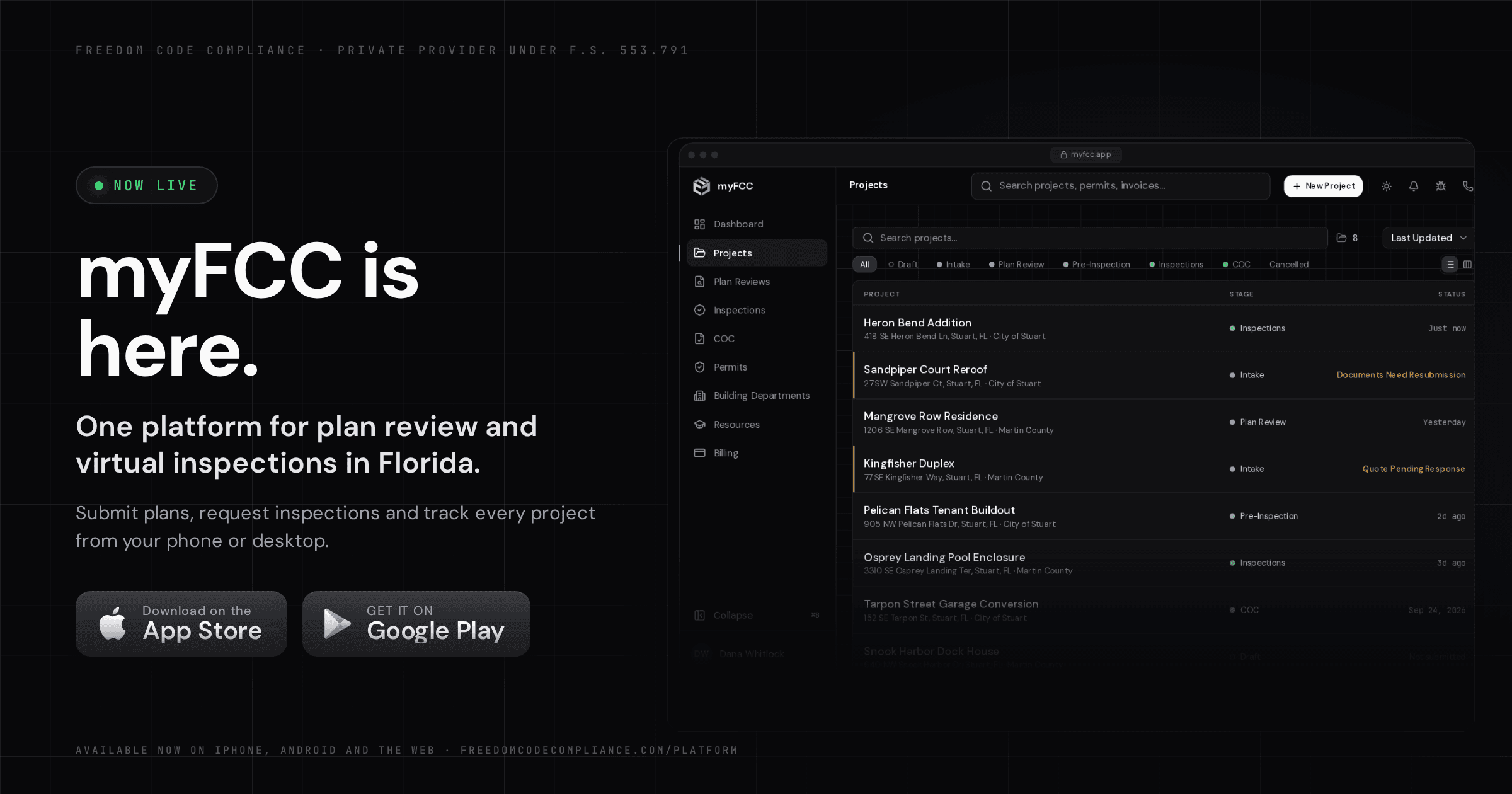
Task: Click the STATUS column header
Action: point(1452,294)
